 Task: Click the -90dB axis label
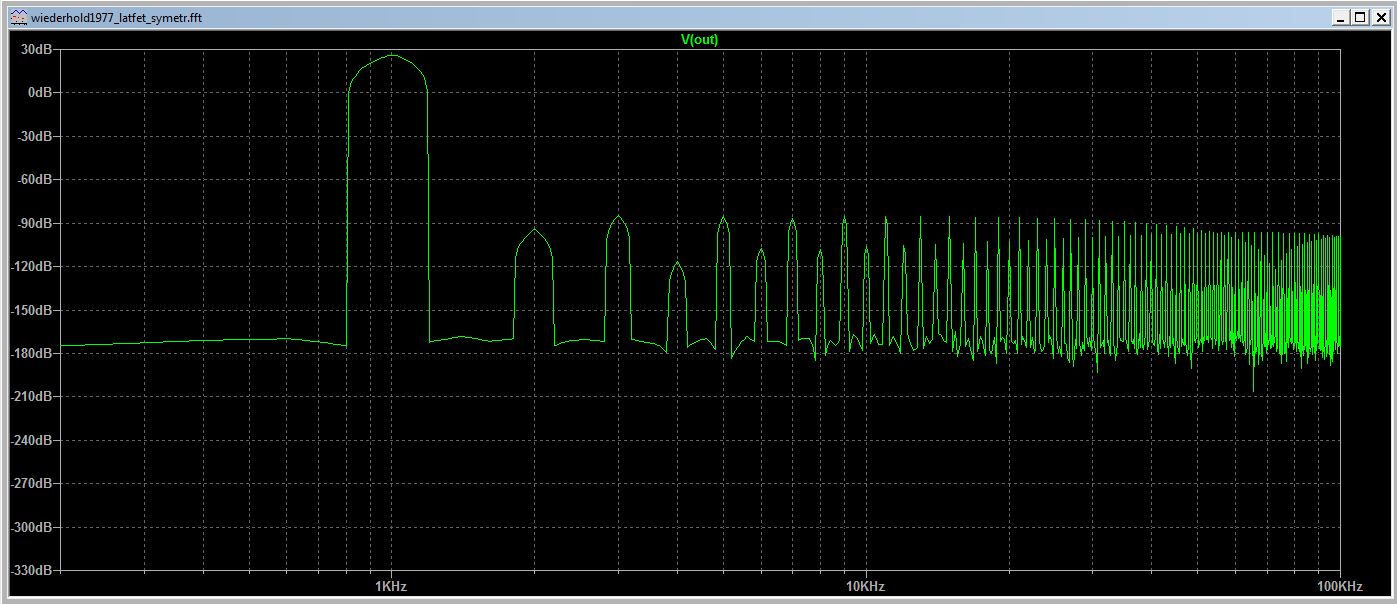34,223
